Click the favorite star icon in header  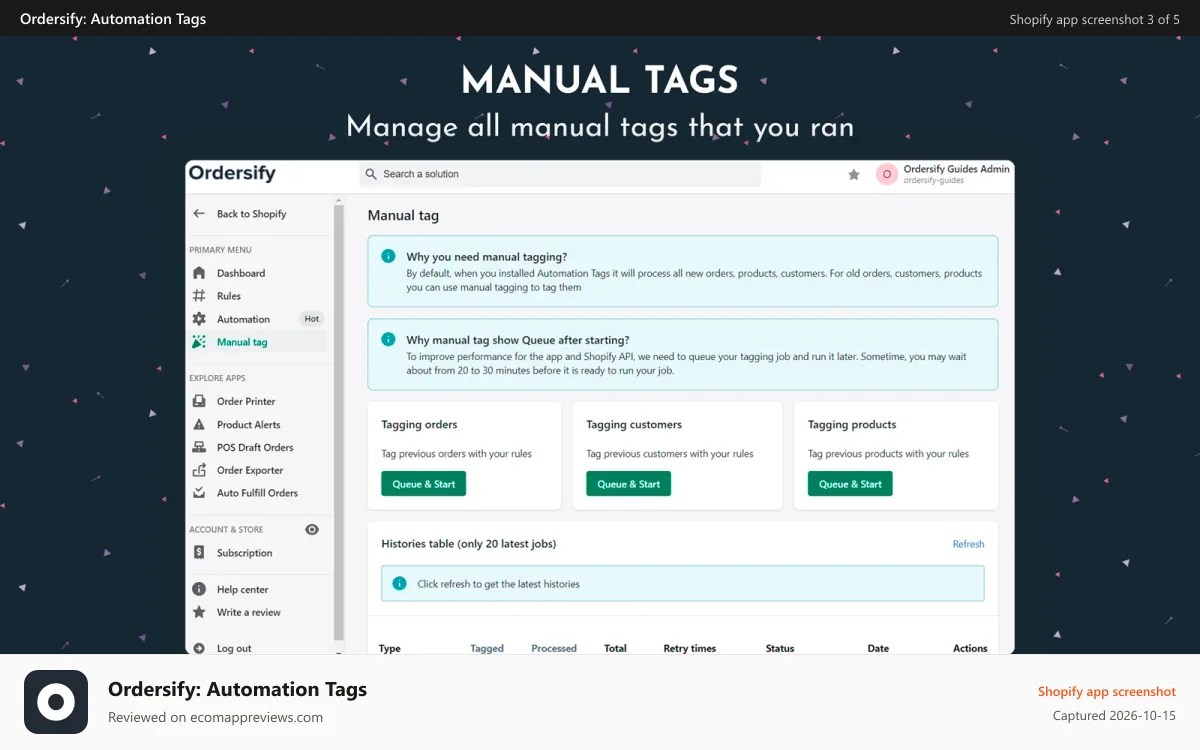tap(854, 174)
